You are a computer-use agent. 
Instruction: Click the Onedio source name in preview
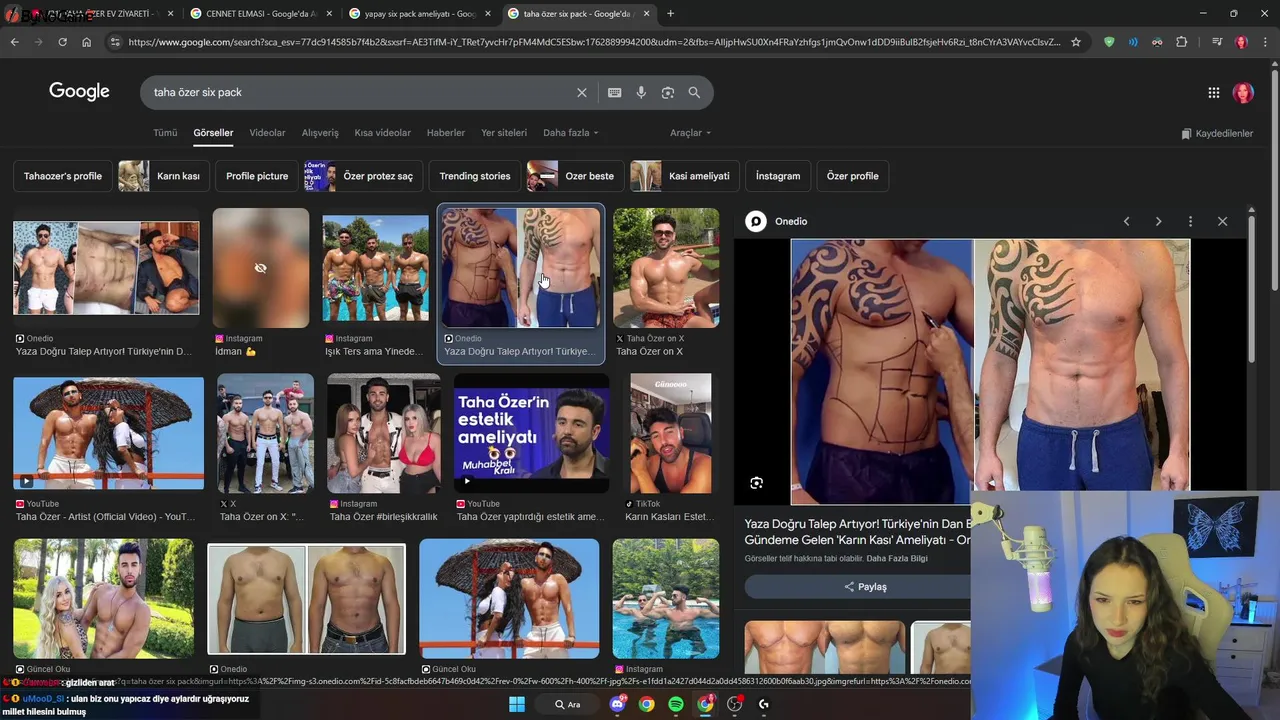point(791,221)
